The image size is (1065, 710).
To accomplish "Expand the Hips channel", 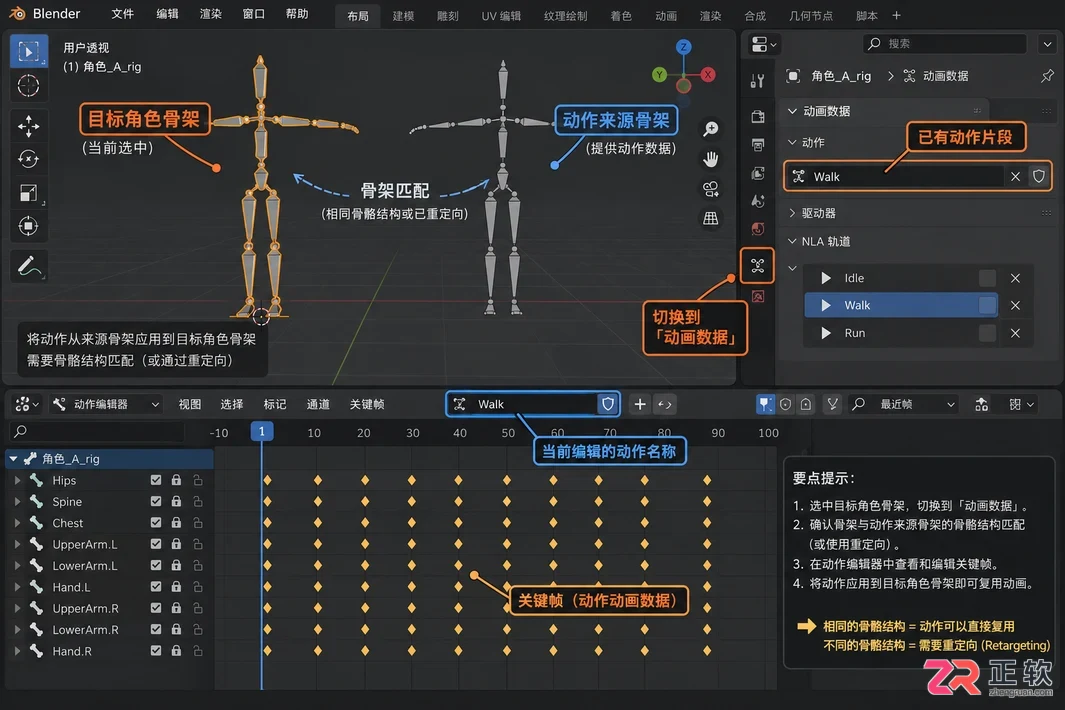I will [x=17, y=480].
